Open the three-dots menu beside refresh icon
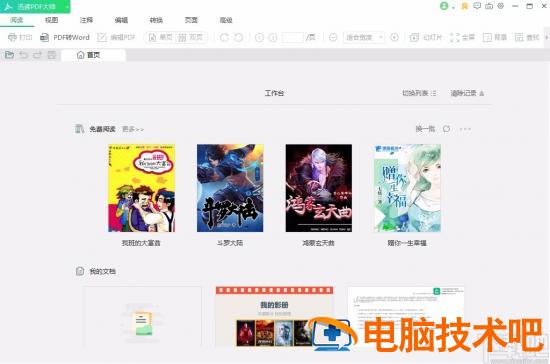 click(465, 129)
